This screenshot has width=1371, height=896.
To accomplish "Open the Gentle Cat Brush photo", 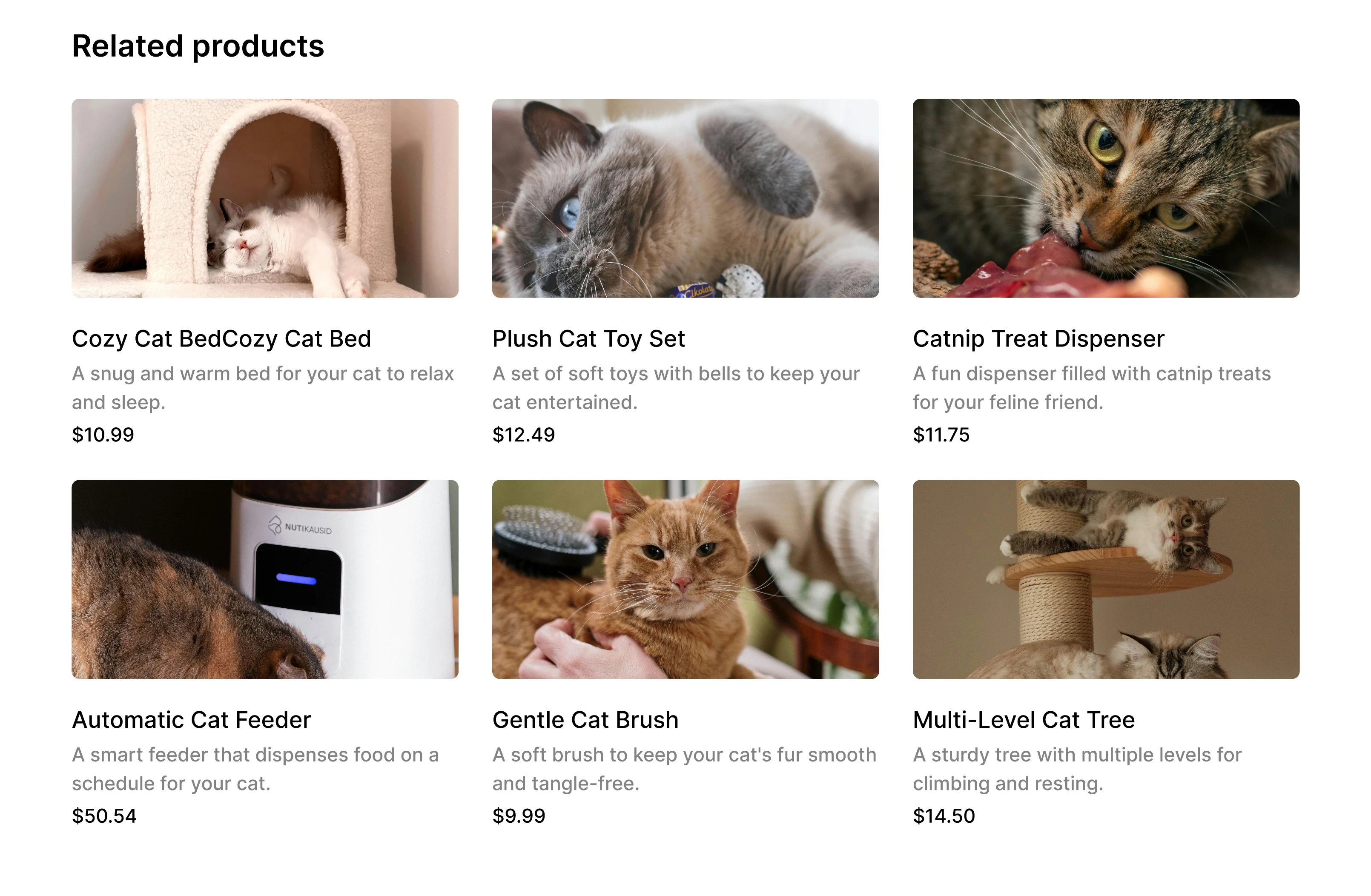I will click(685, 579).
